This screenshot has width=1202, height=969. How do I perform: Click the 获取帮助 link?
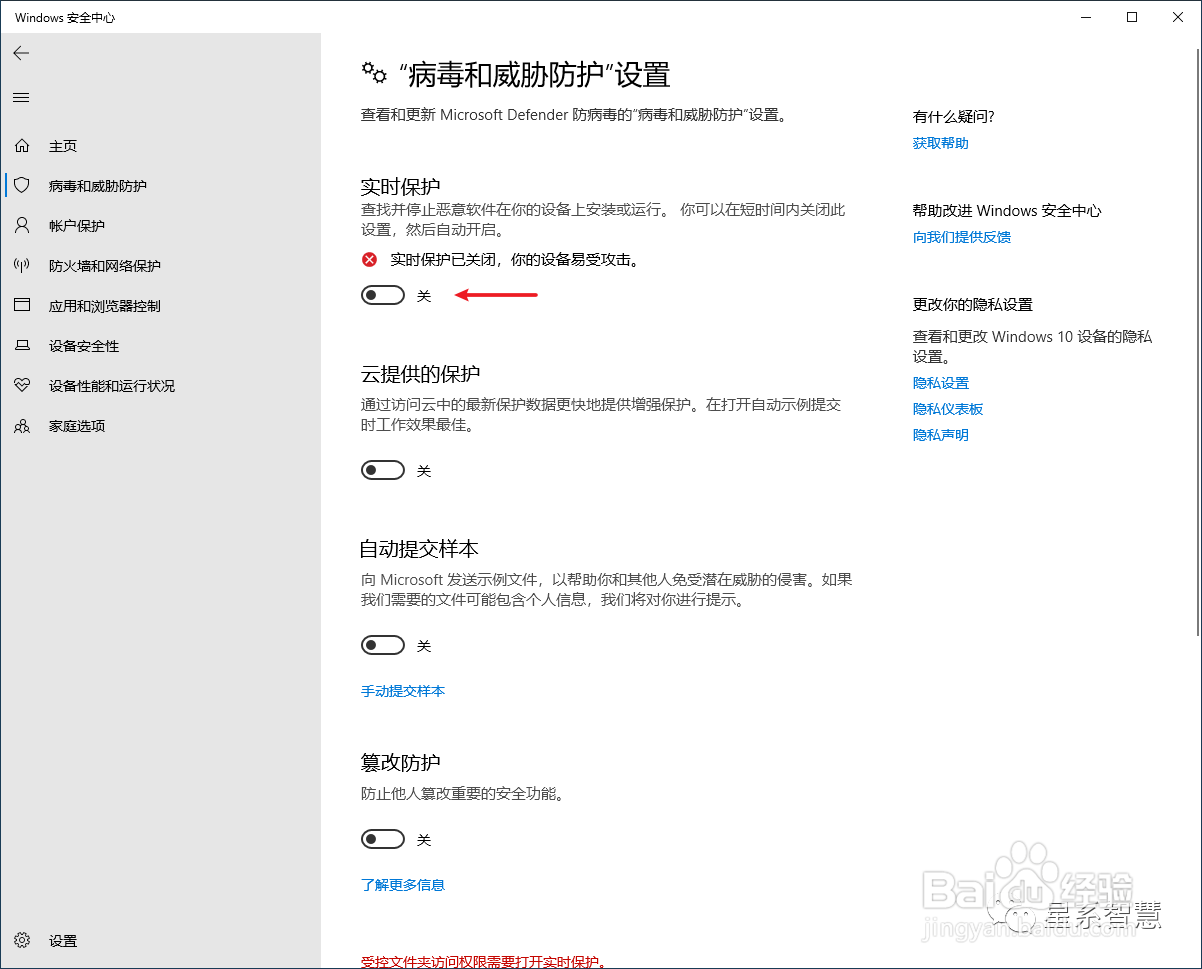(941, 143)
